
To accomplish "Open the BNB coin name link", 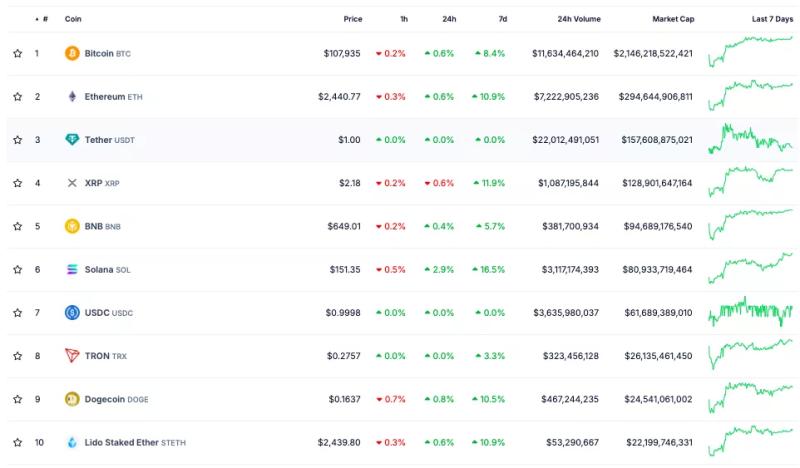I will (x=102, y=226).
